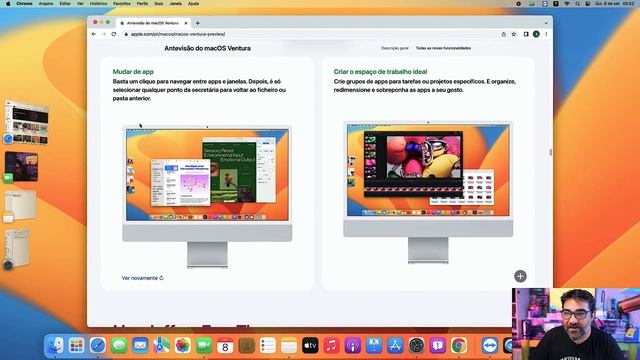Screen dimensions: 640x360
Task: Expand the Criar o espaço de trabalho card
Action: point(520,276)
